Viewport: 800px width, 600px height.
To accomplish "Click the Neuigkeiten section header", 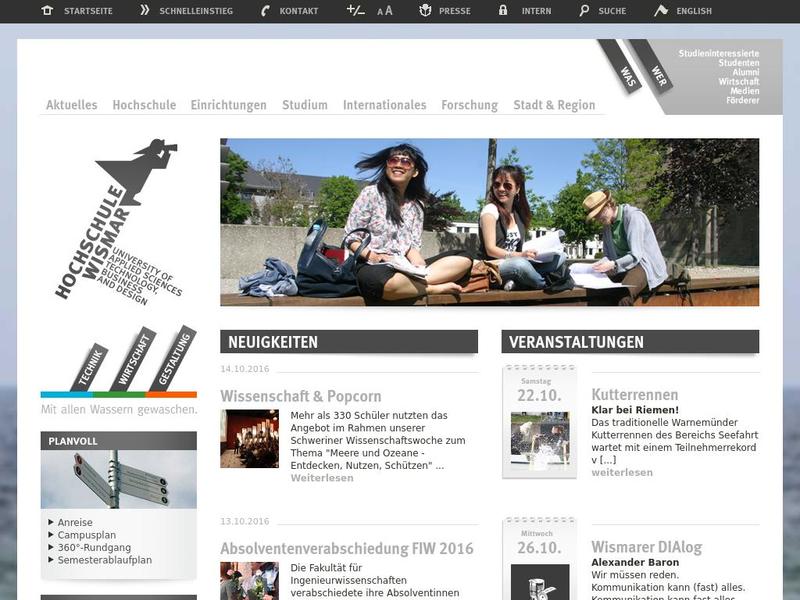I will pos(349,341).
